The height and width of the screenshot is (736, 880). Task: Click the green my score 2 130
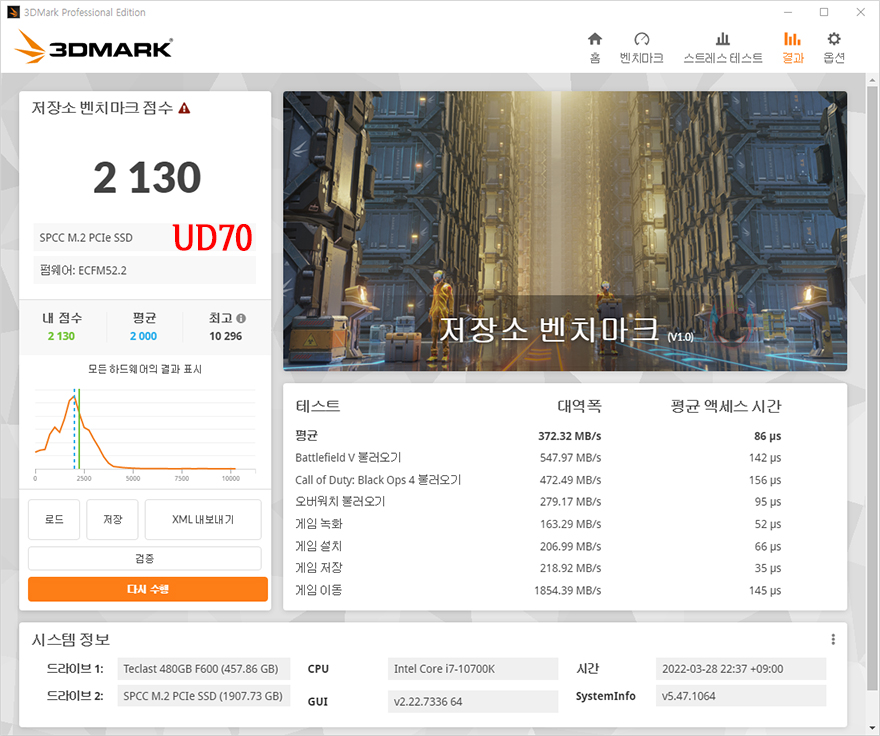(x=61, y=336)
